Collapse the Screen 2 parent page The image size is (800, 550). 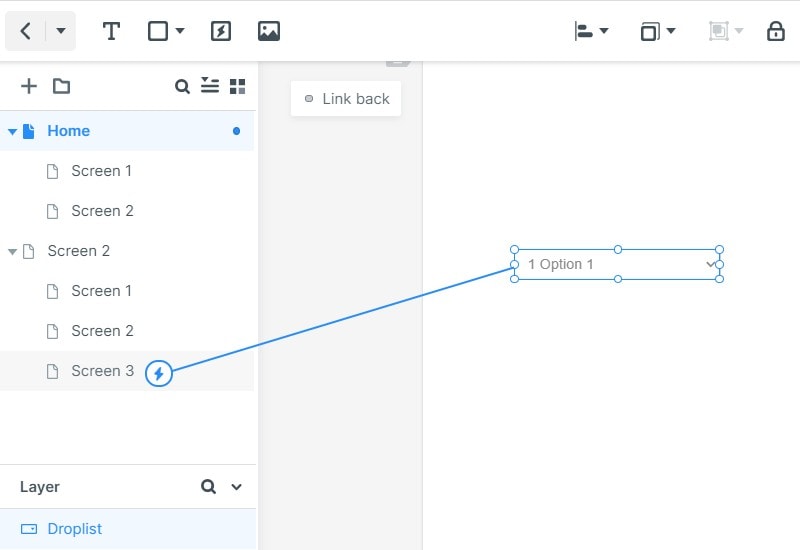[12, 252]
